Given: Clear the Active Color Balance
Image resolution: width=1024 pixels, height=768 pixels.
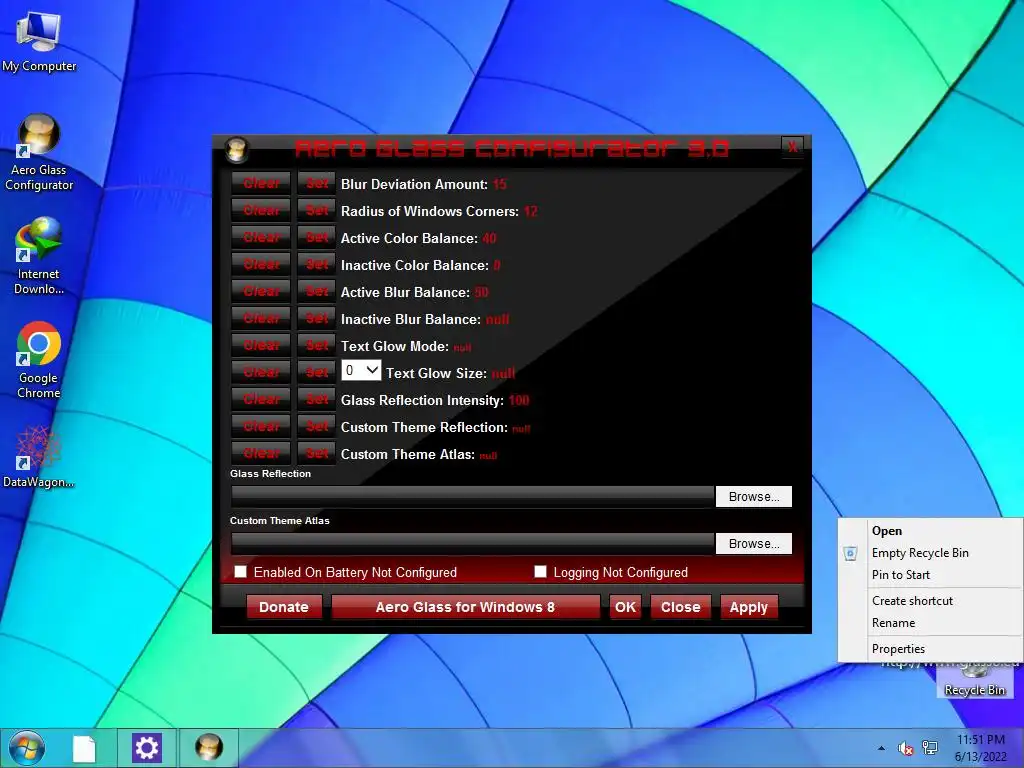Looking at the screenshot, I should coord(261,237).
